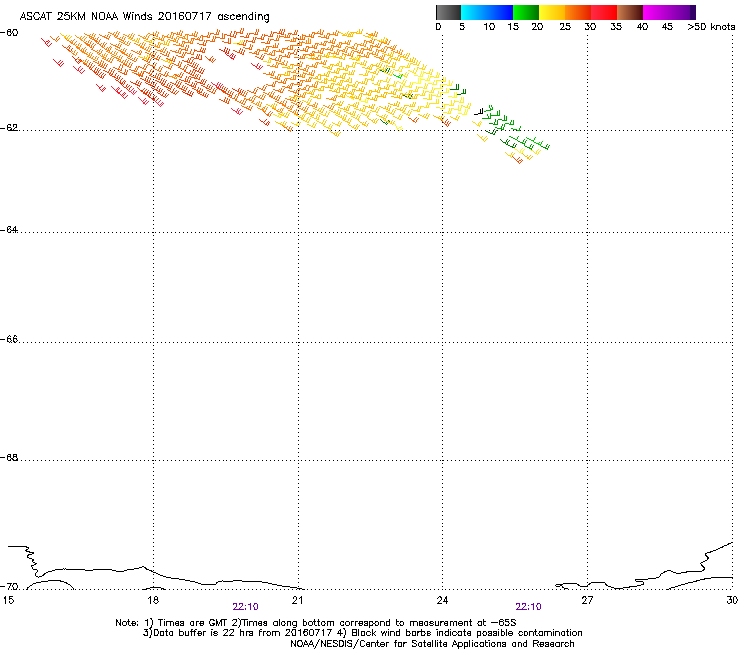The image size is (740, 650).
Task: Click the yellow 20-25 knots legend color
Action: pyautogui.click(x=552, y=12)
